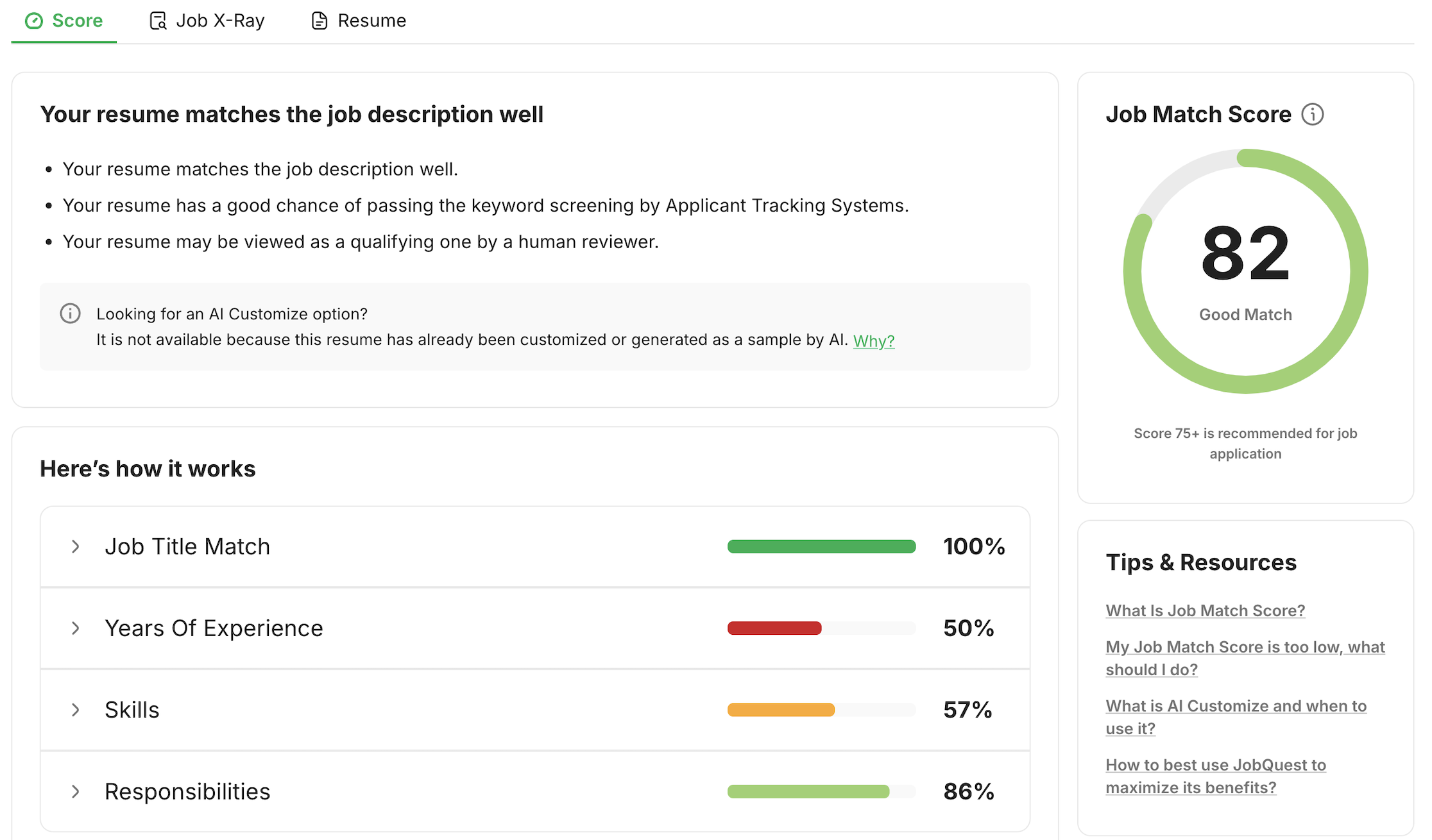The image size is (1432, 840).
Task: Open "My Job Match Score is too low" link
Action: point(1245,658)
